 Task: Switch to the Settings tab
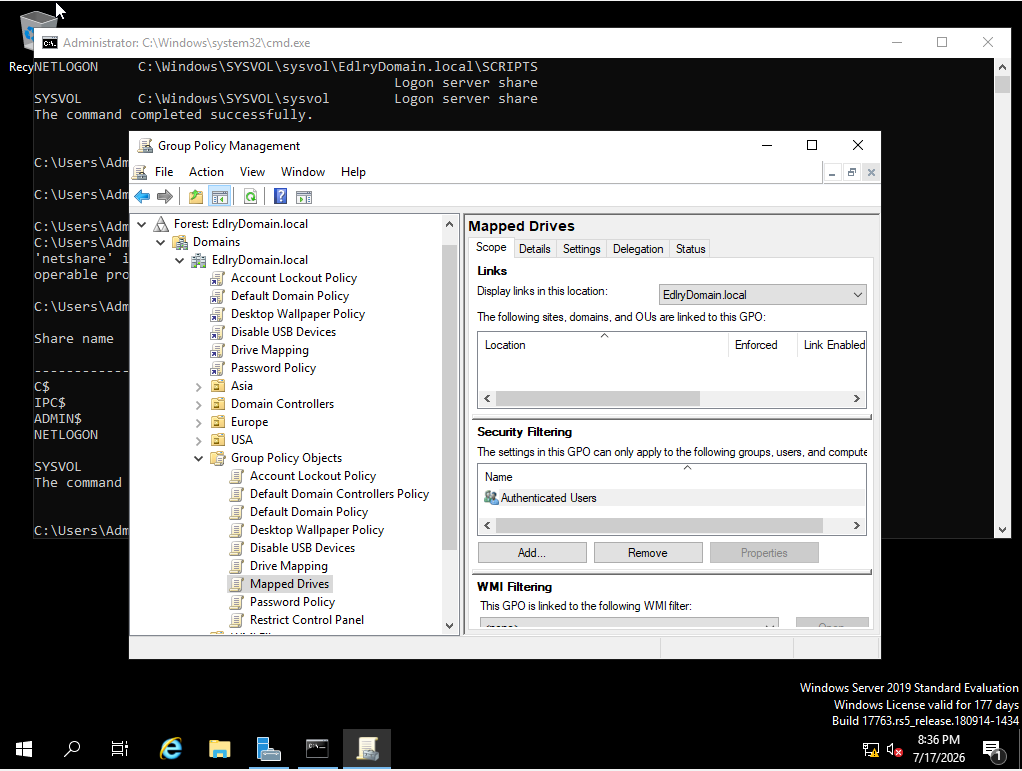pyautogui.click(x=581, y=249)
